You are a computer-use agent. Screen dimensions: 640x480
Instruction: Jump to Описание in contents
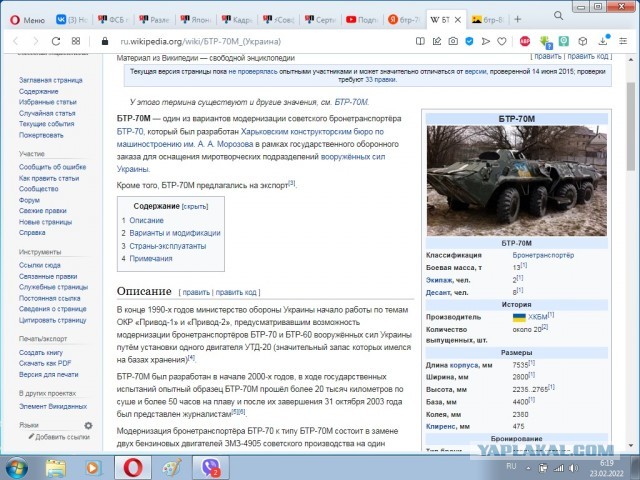[x=146, y=220]
